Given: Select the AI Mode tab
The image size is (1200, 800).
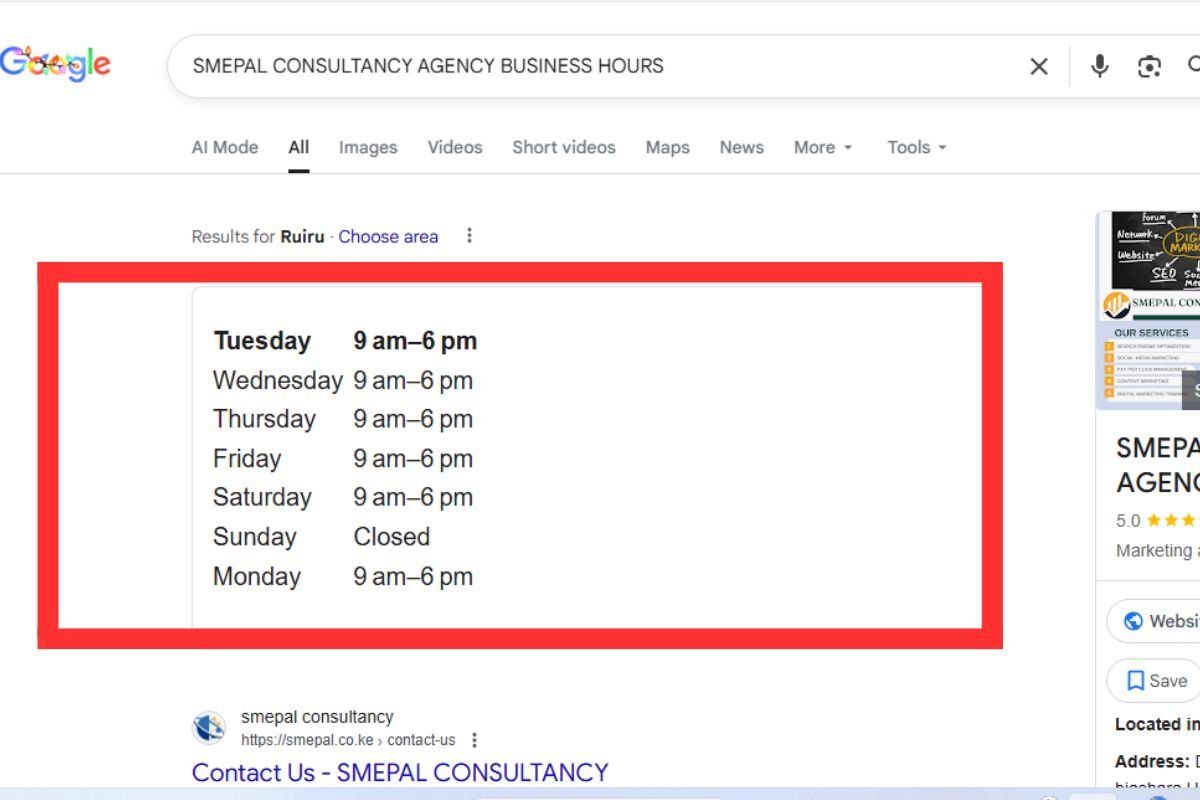Looking at the screenshot, I should tap(224, 147).
